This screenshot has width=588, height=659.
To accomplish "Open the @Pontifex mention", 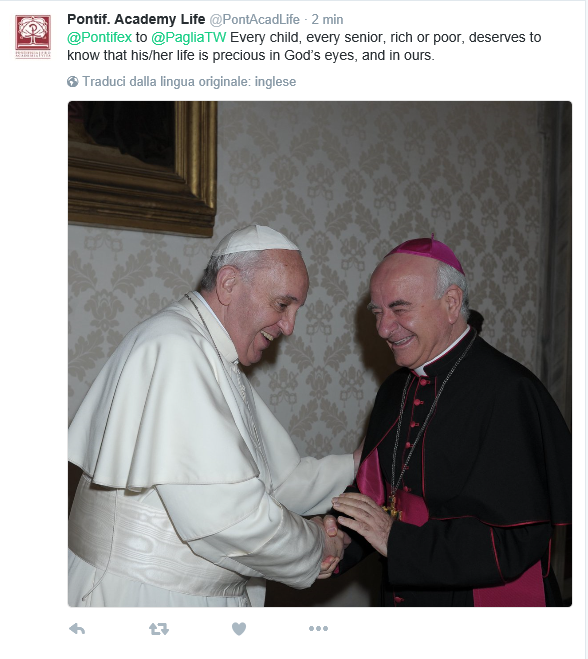I will tap(100, 37).
